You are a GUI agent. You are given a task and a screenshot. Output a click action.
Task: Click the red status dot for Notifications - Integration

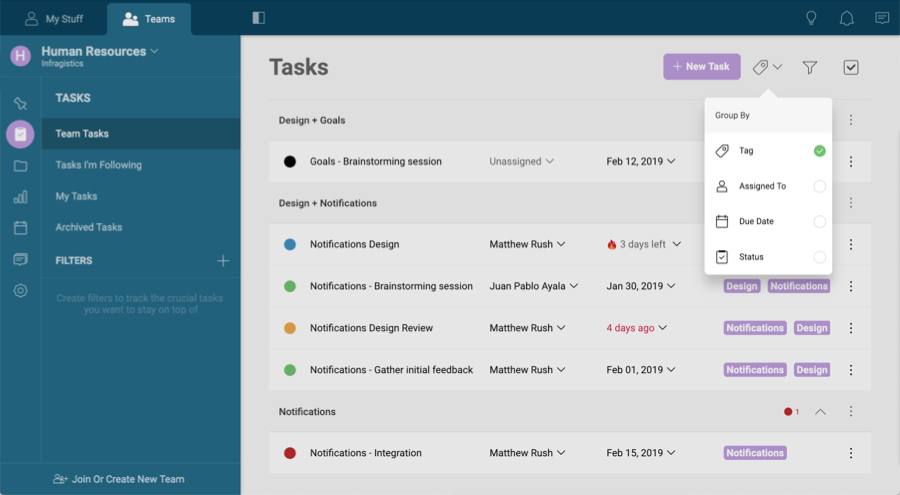(290, 453)
